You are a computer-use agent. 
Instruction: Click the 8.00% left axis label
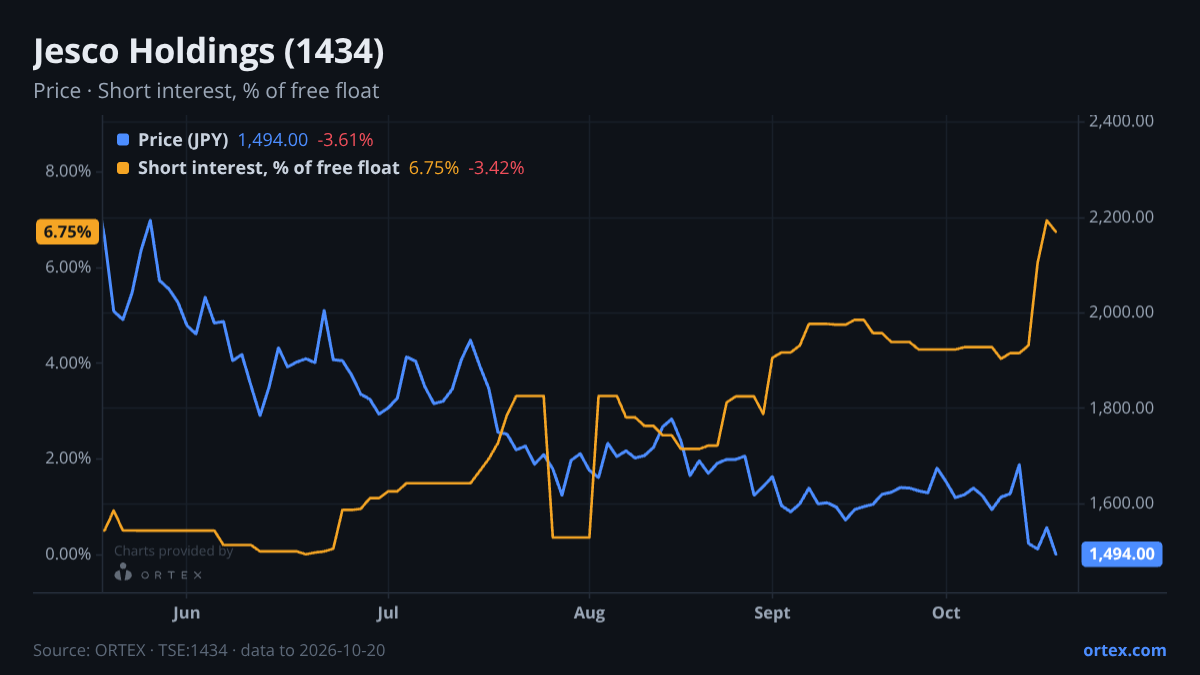68,171
